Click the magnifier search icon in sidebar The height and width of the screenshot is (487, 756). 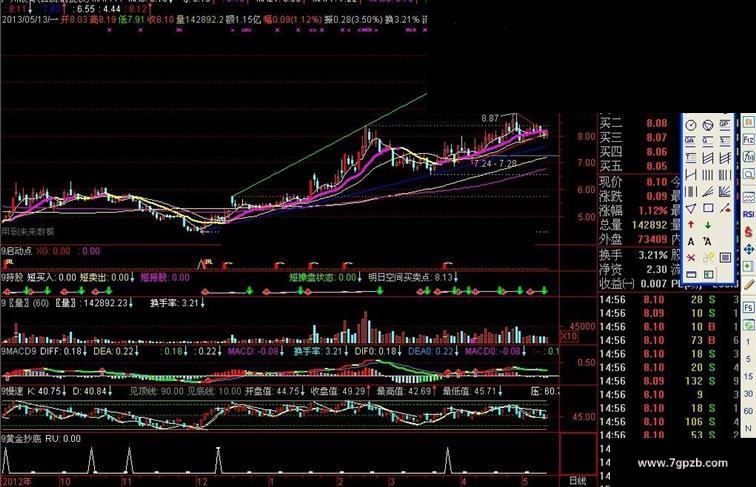tap(748, 174)
